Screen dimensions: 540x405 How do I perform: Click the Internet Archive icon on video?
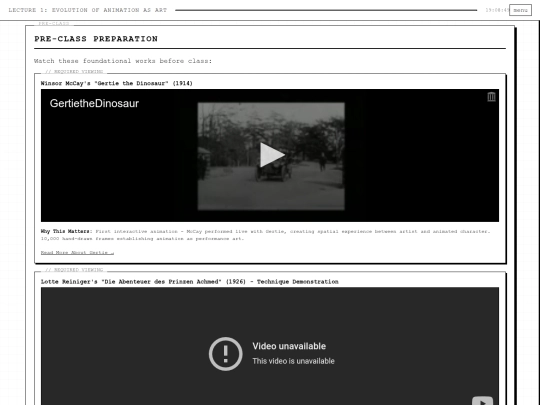click(491, 97)
